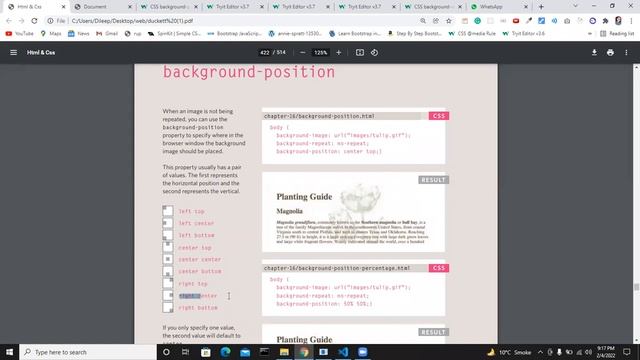The height and width of the screenshot is (360, 640).
Task: Close the Html & Css tab
Action: click(63, 7)
